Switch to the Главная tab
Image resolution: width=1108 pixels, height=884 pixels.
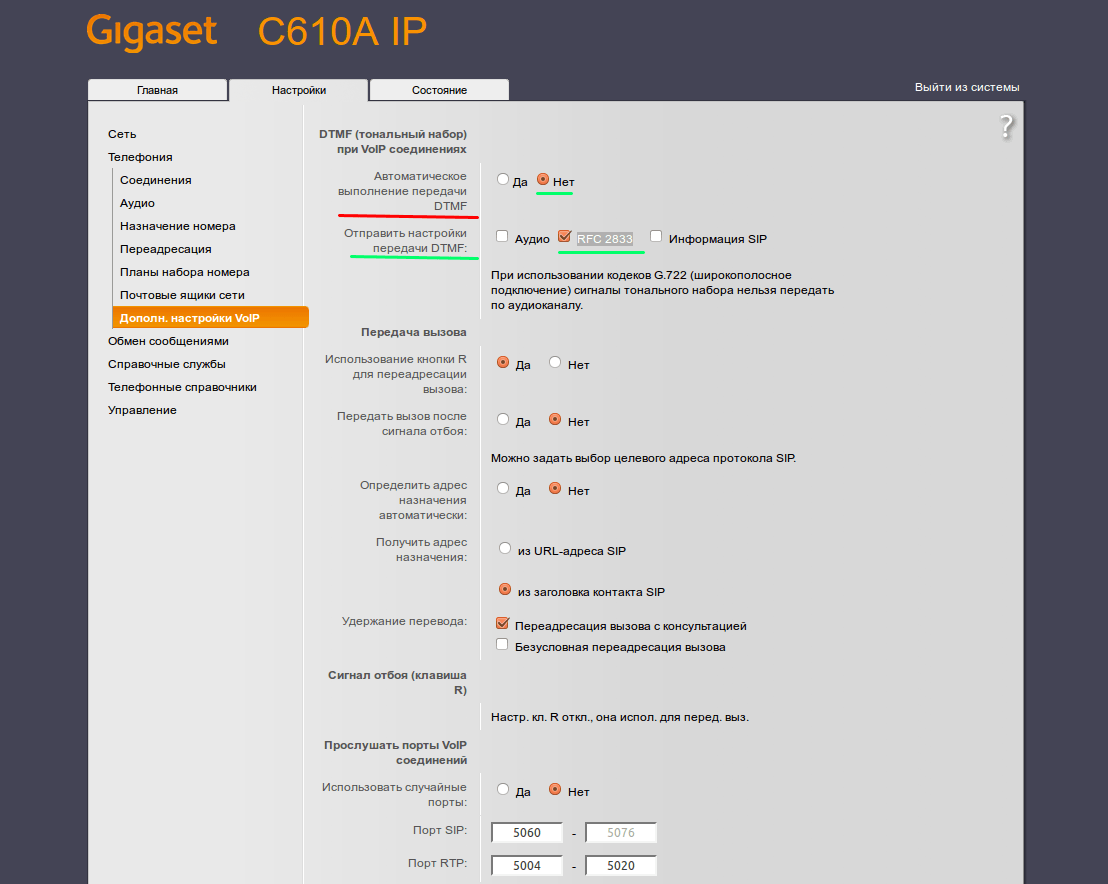click(x=158, y=90)
